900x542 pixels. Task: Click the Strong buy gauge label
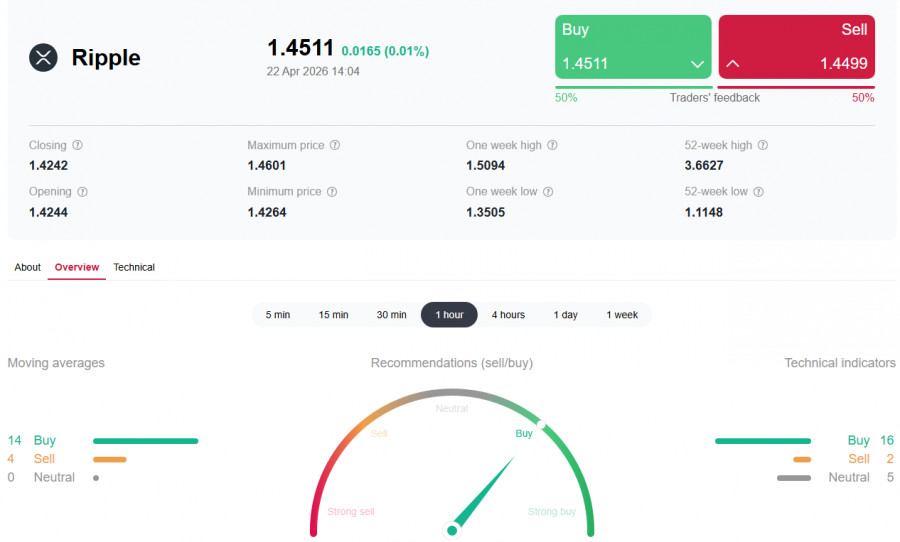[552, 512]
